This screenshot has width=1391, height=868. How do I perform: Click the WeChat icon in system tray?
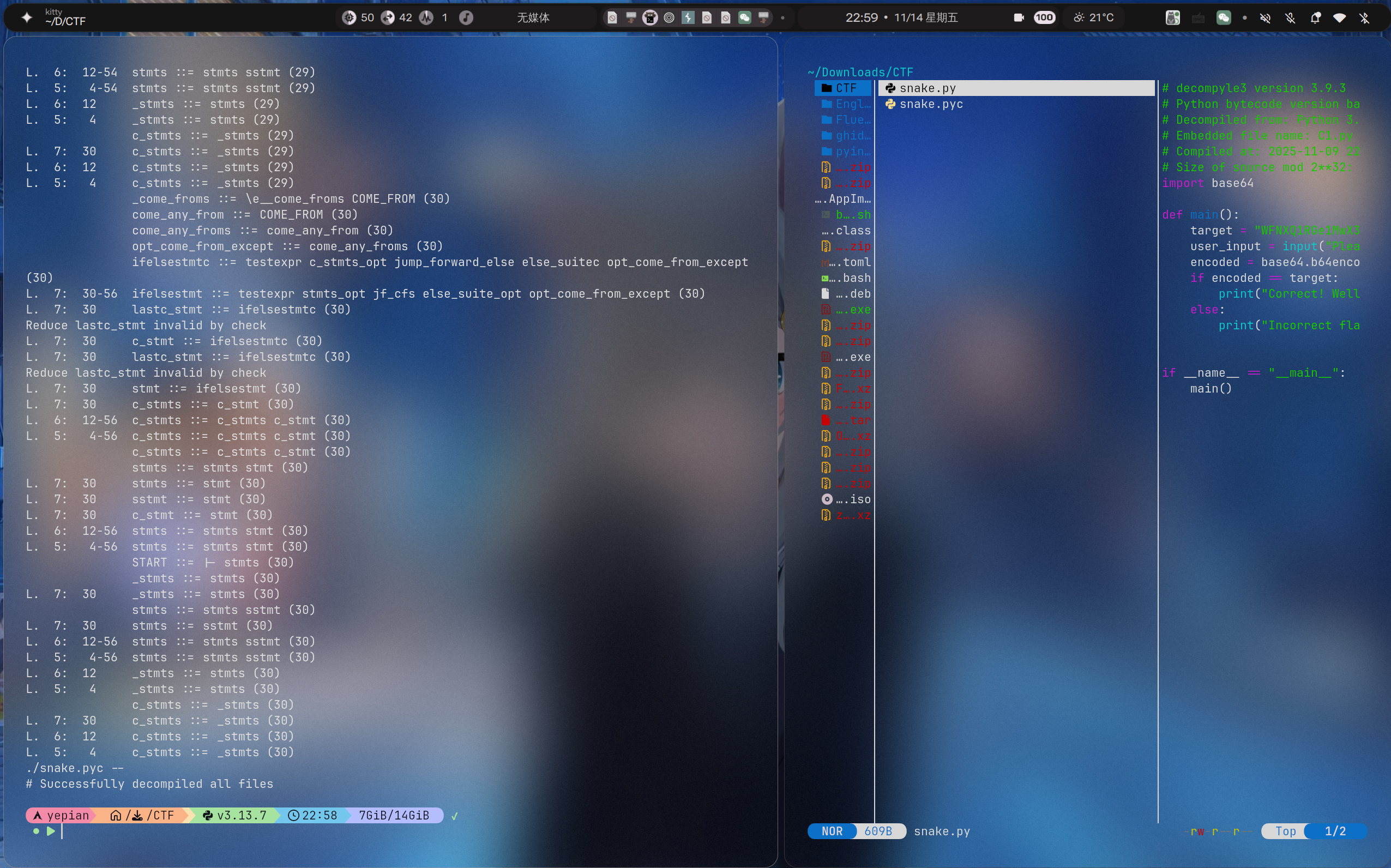tap(1224, 18)
